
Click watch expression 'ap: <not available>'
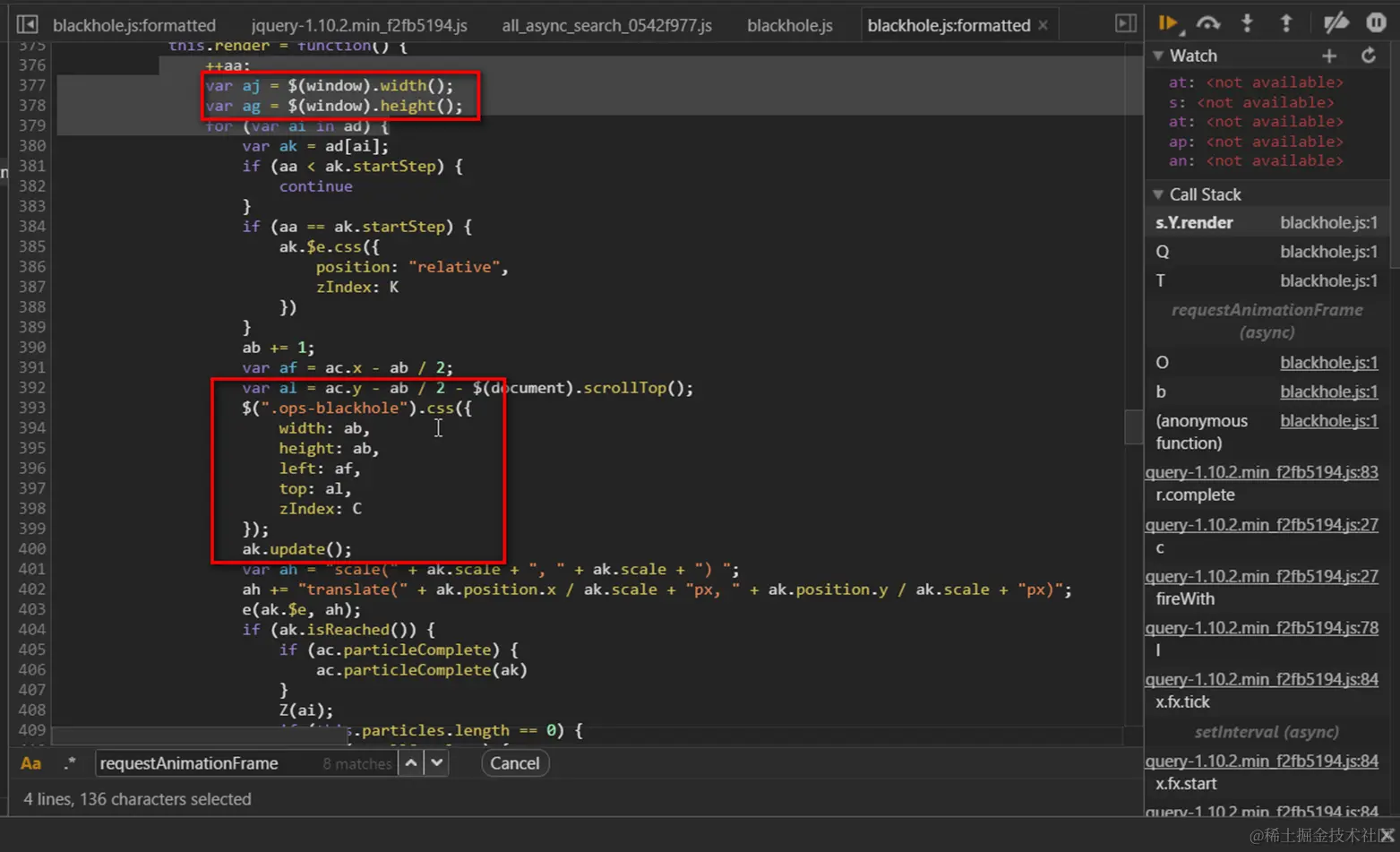click(x=1256, y=142)
